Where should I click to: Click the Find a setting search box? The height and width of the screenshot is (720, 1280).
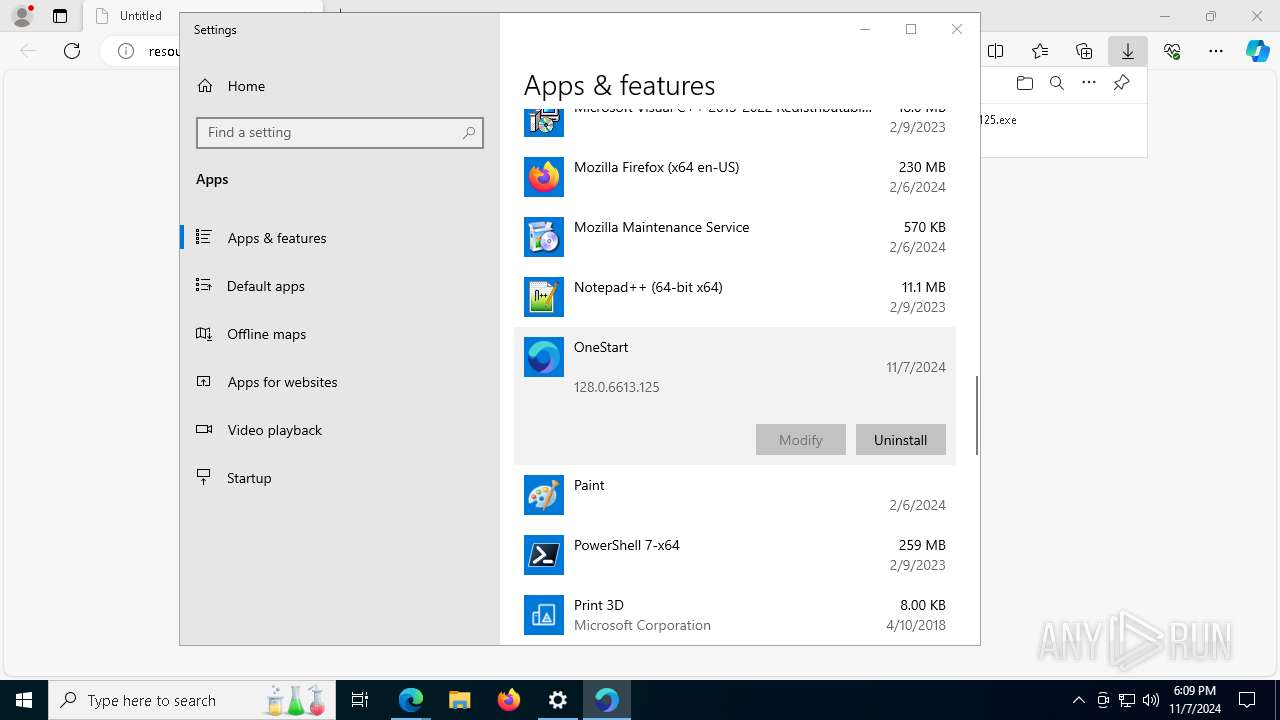coord(340,132)
